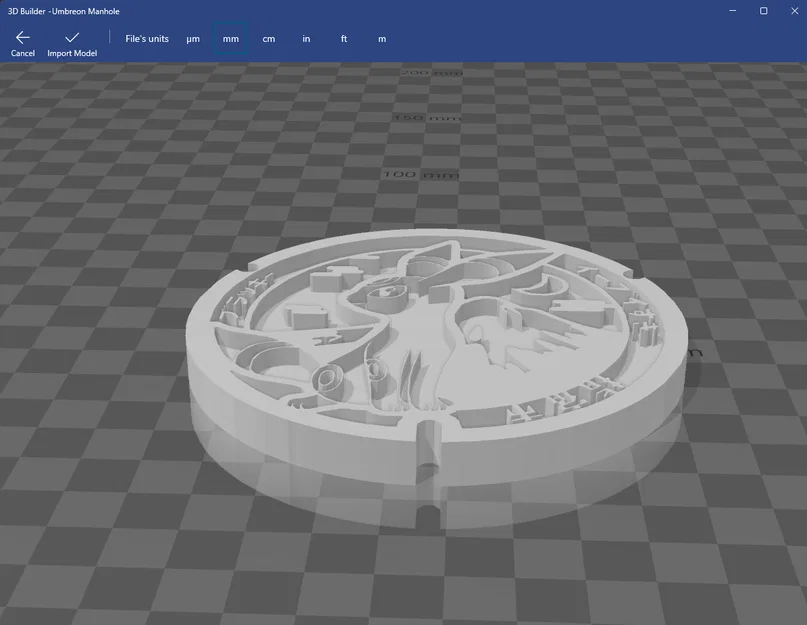Click the 'File's units' label

click(147, 39)
